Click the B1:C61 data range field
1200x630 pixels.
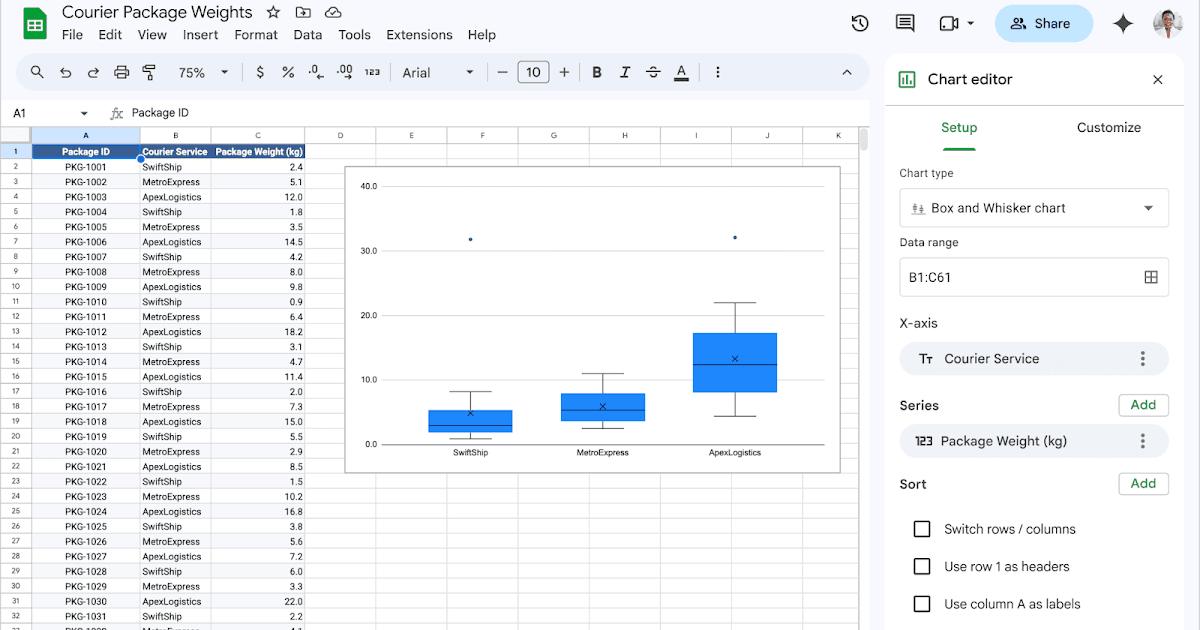[1034, 277]
